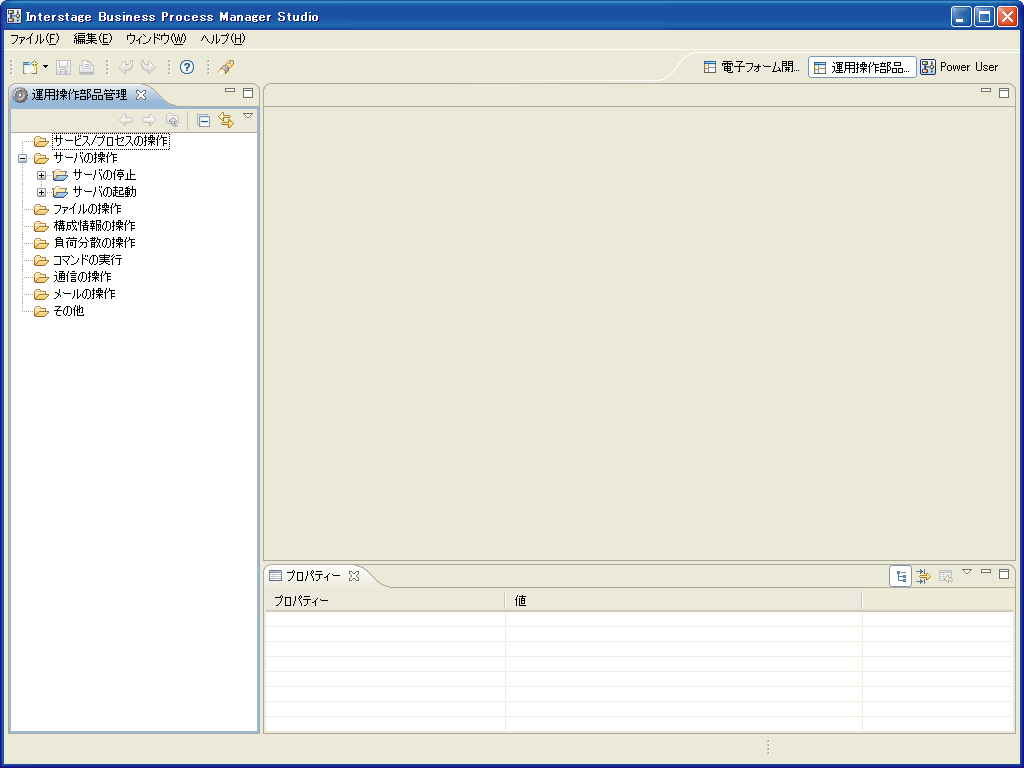Screen dimensions: 1024x768
Task: Click the pen-shaped icon in the main toolbar
Action: 226,67
